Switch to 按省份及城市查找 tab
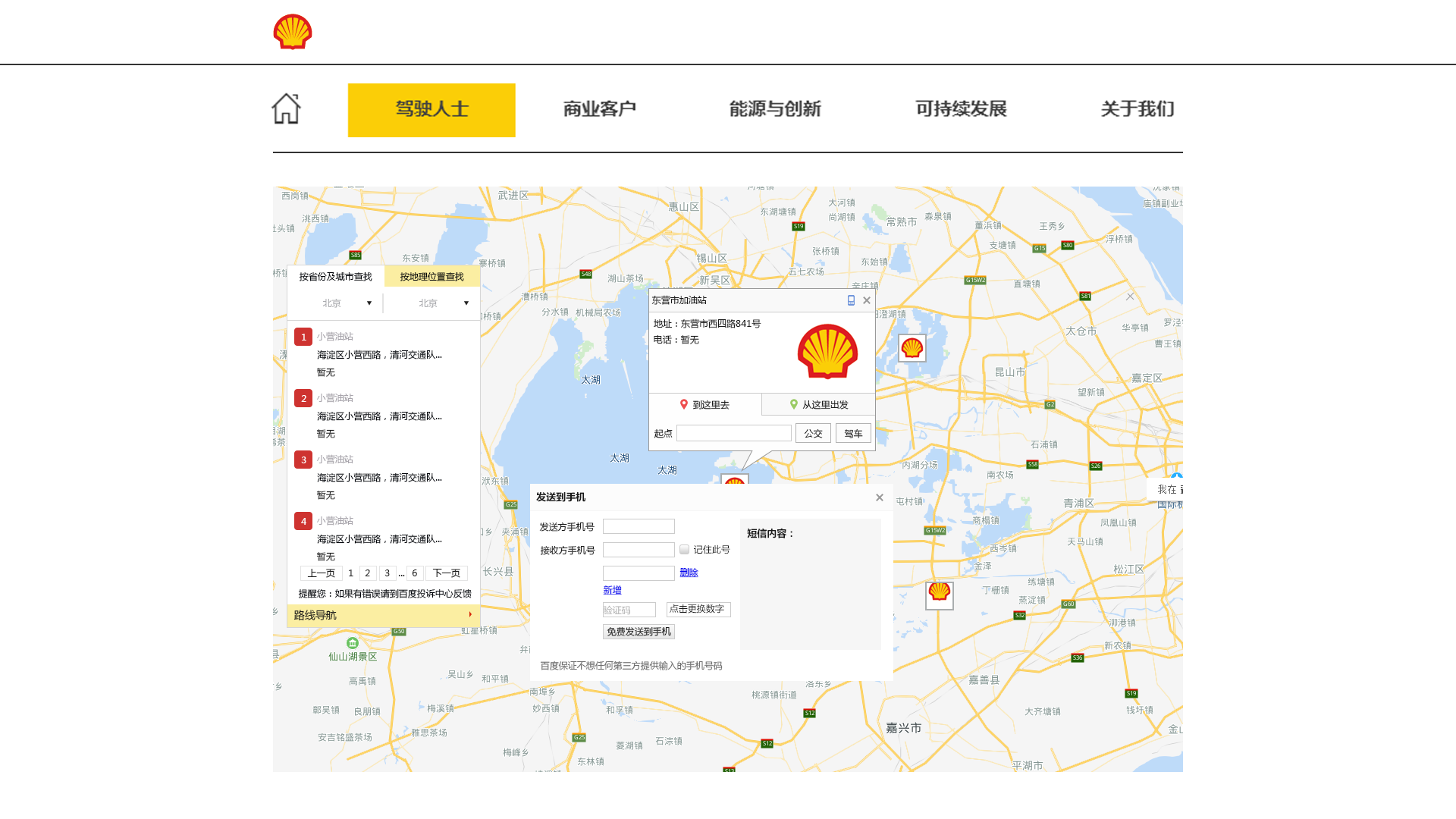Image resolution: width=1456 pixels, height=819 pixels. point(336,277)
